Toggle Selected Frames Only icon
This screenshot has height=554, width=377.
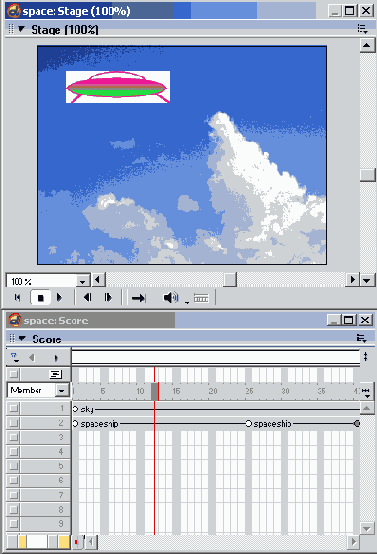(x=201, y=299)
